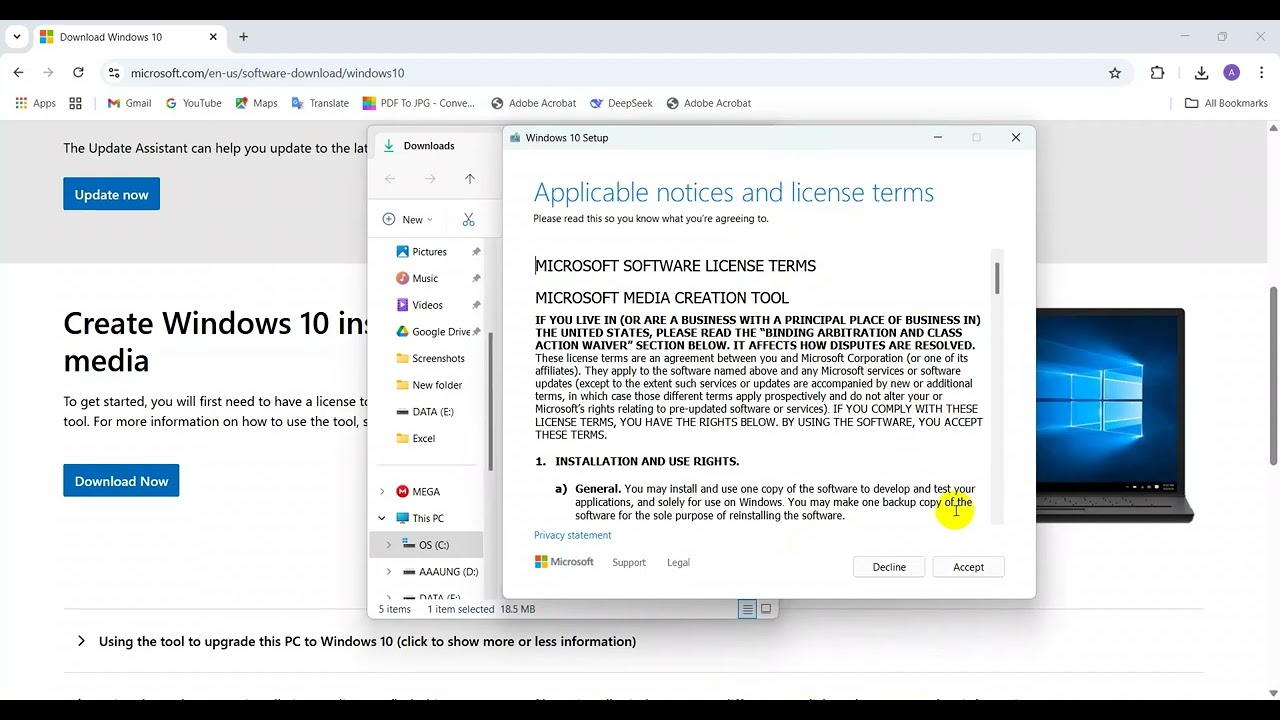Open the tab search dropdown in Chrome
This screenshot has height=720, width=1280.
17,37
